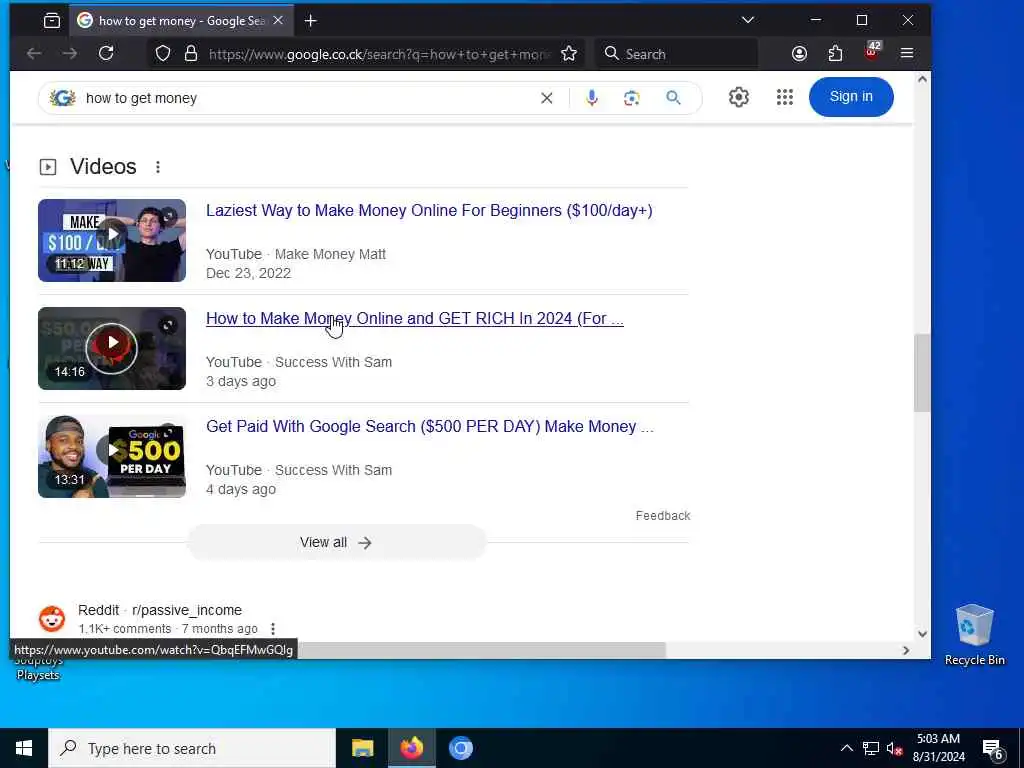Image resolution: width=1024 pixels, height=768 pixels.
Task: Open the Windows Start menu
Action: pyautogui.click(x=24, y=748)
